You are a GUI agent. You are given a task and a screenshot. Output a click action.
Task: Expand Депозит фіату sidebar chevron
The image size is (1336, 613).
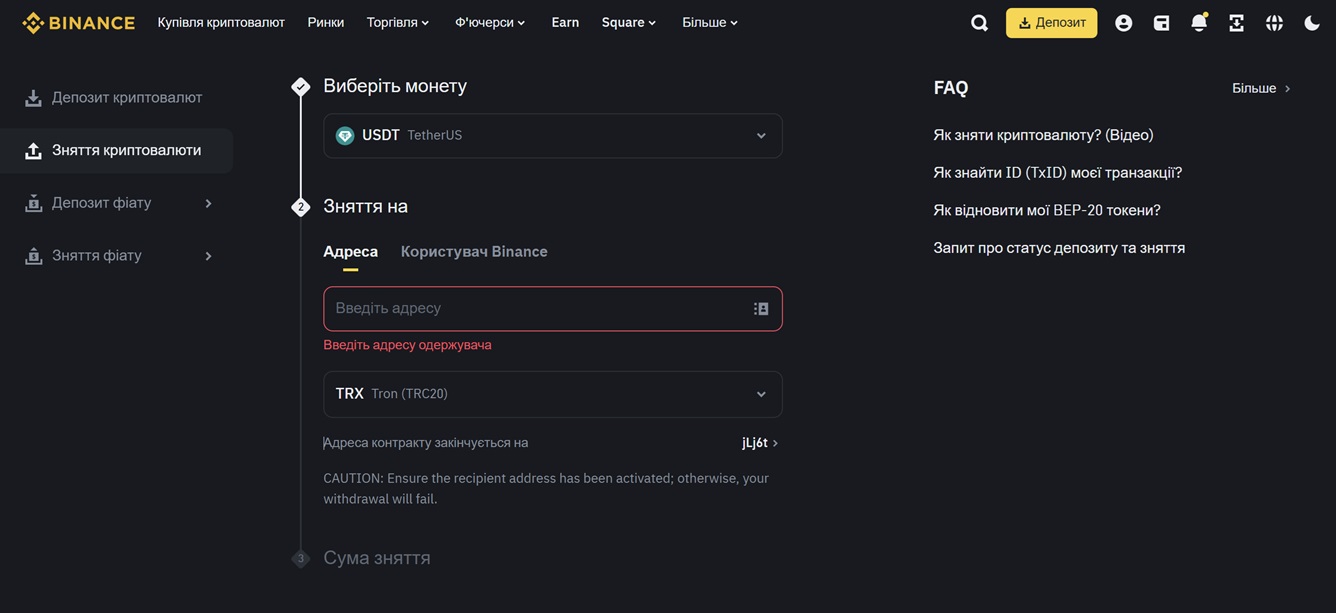coord(208,203)
